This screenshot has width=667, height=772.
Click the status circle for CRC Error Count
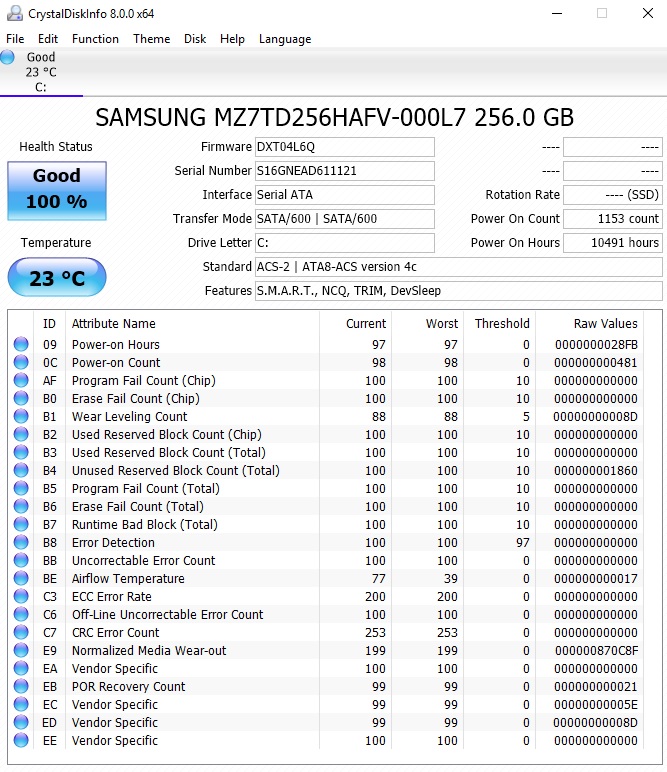coord(21,632)
